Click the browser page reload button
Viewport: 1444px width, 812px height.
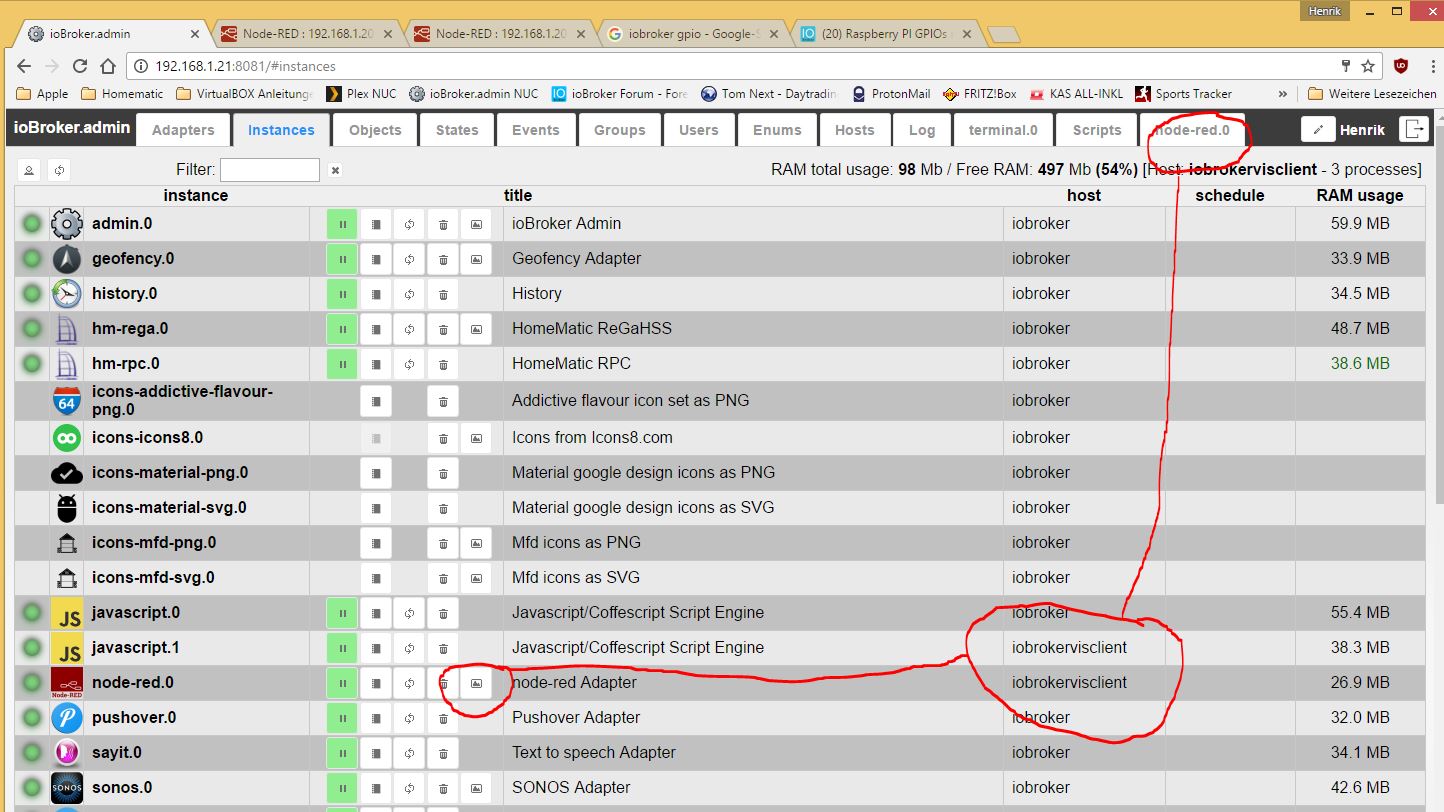[81, 66]
